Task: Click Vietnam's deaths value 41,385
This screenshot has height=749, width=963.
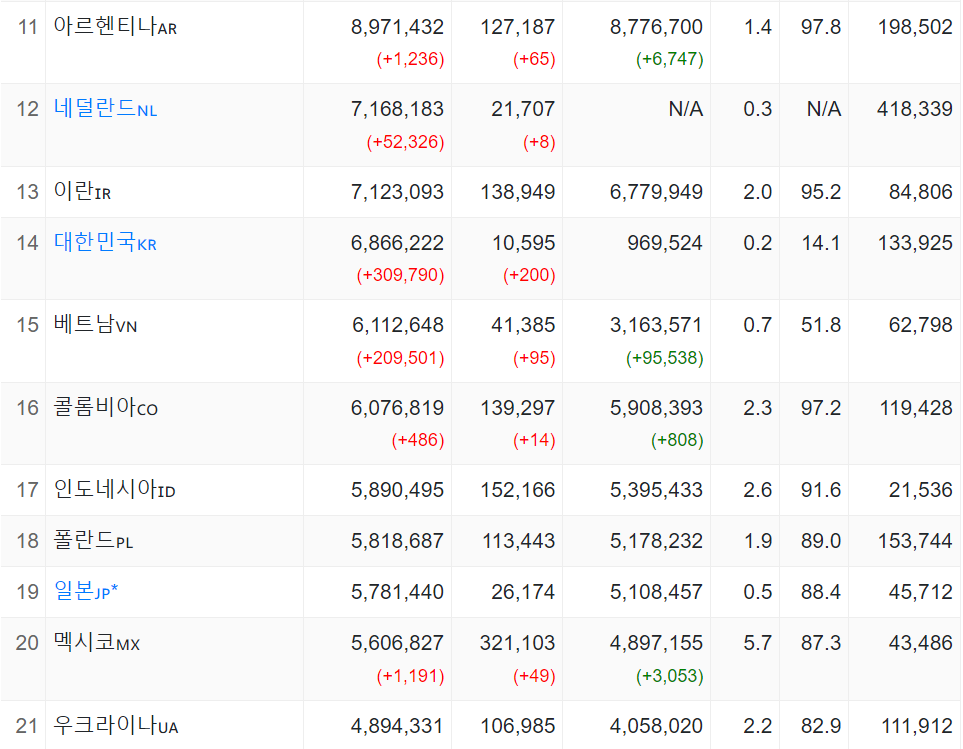Action: [x=523, y=325]
